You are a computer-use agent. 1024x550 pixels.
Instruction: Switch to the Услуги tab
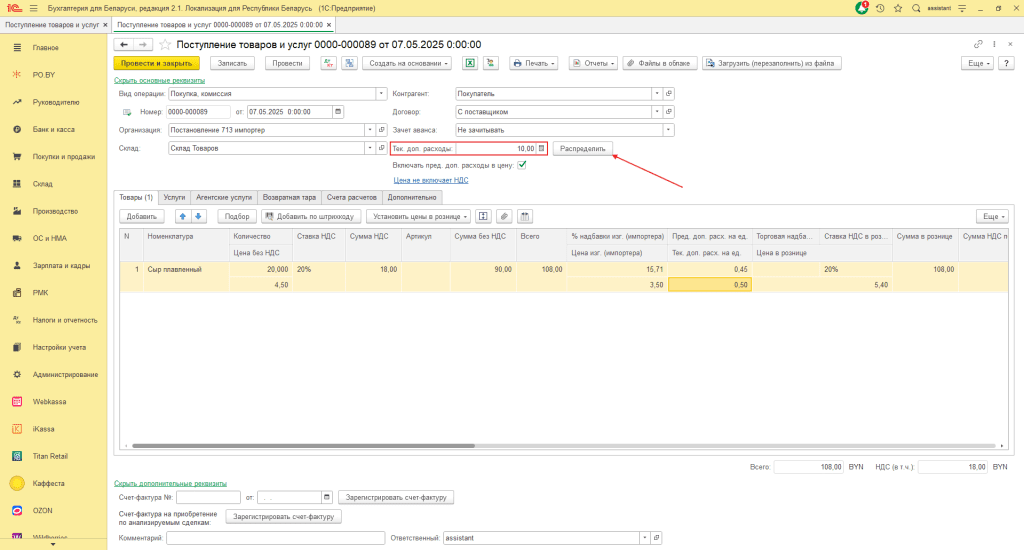click(174, 198)
